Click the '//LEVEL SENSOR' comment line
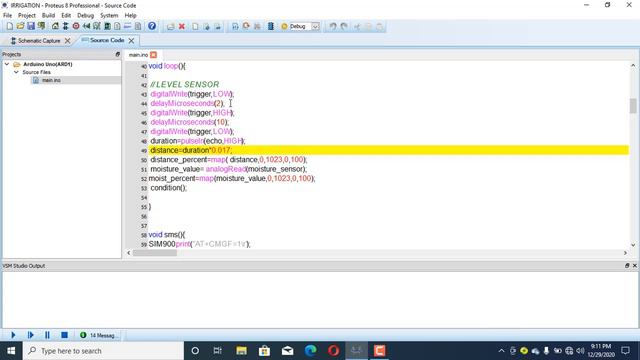The width and height of the screenshot is (640, 360). (x=184, y=84)
